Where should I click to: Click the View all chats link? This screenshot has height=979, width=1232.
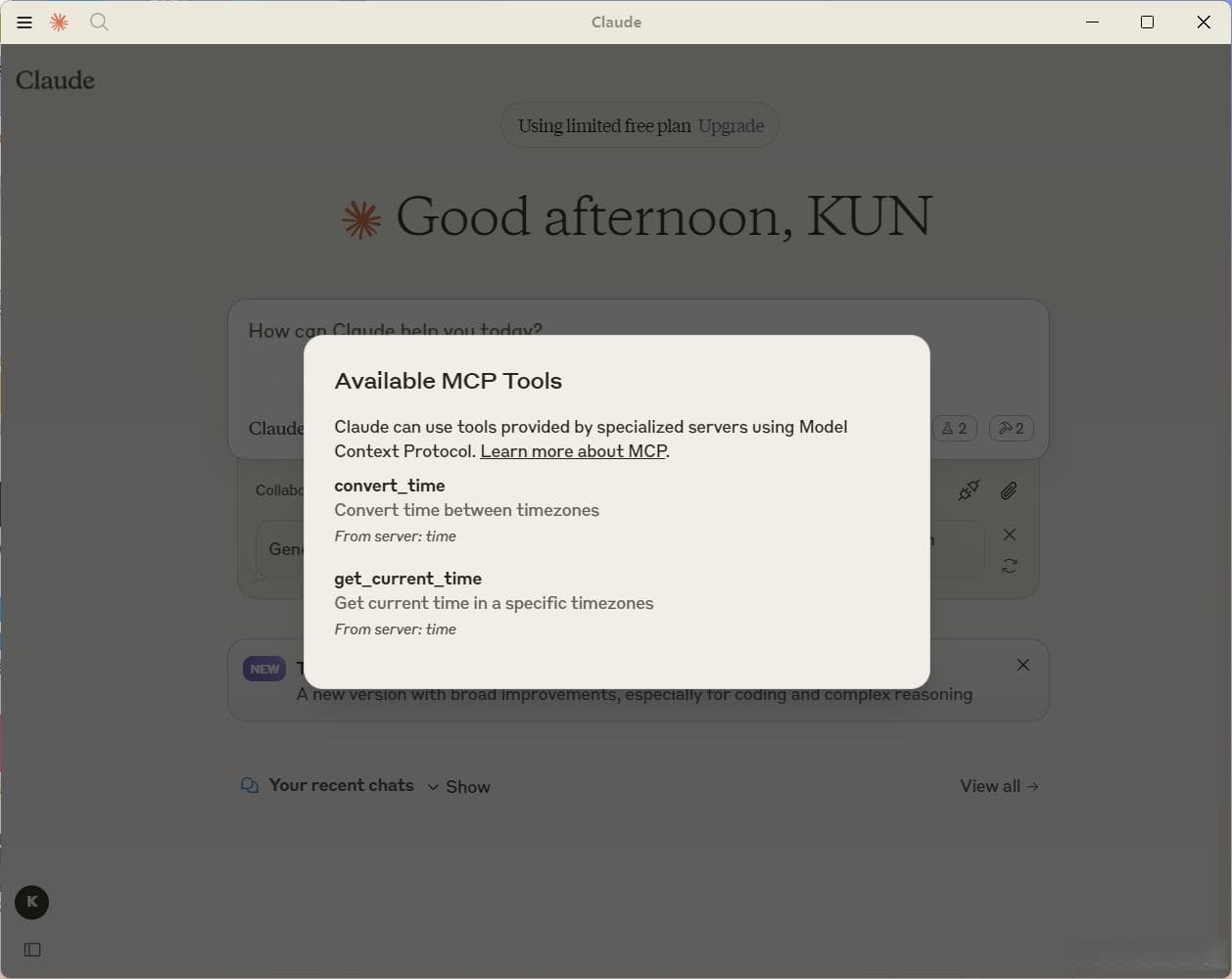click(1000, 786)
